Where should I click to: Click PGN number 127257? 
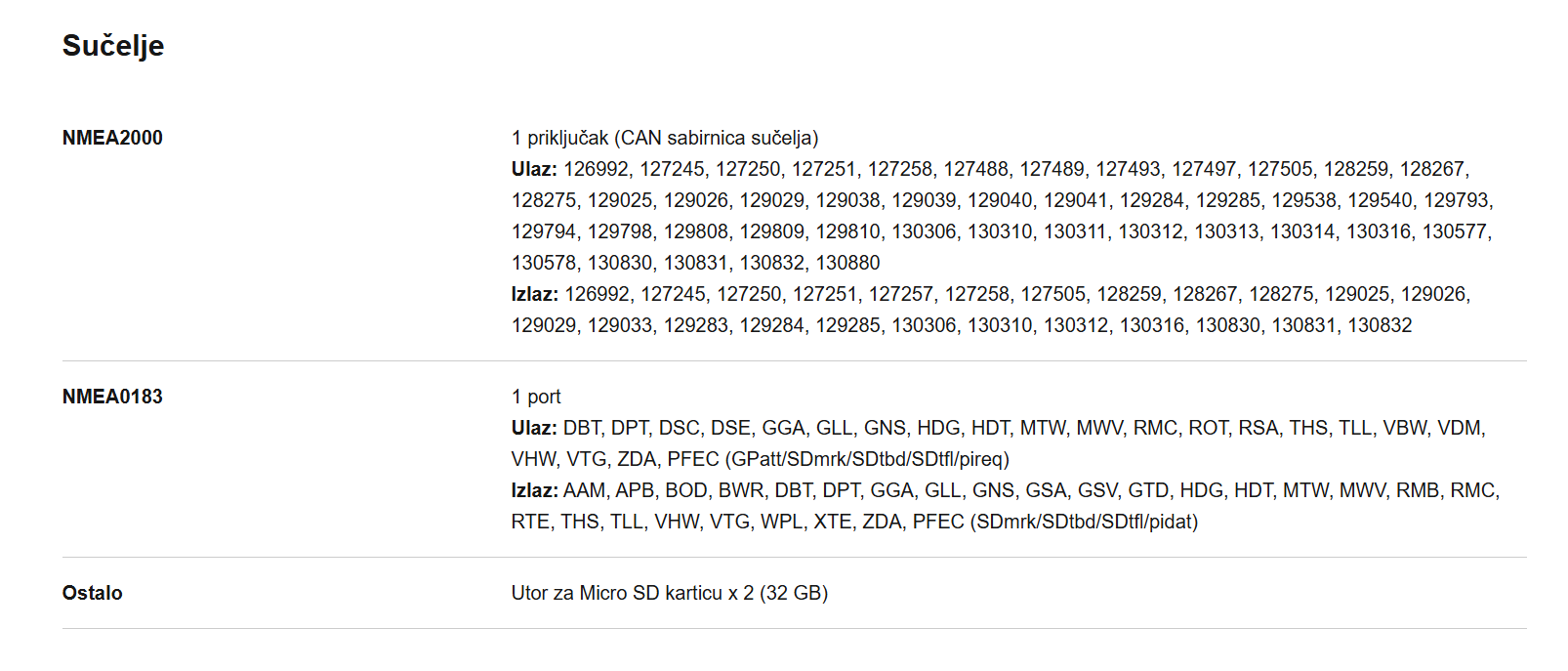pyautogui.click(x=901, y=294)
